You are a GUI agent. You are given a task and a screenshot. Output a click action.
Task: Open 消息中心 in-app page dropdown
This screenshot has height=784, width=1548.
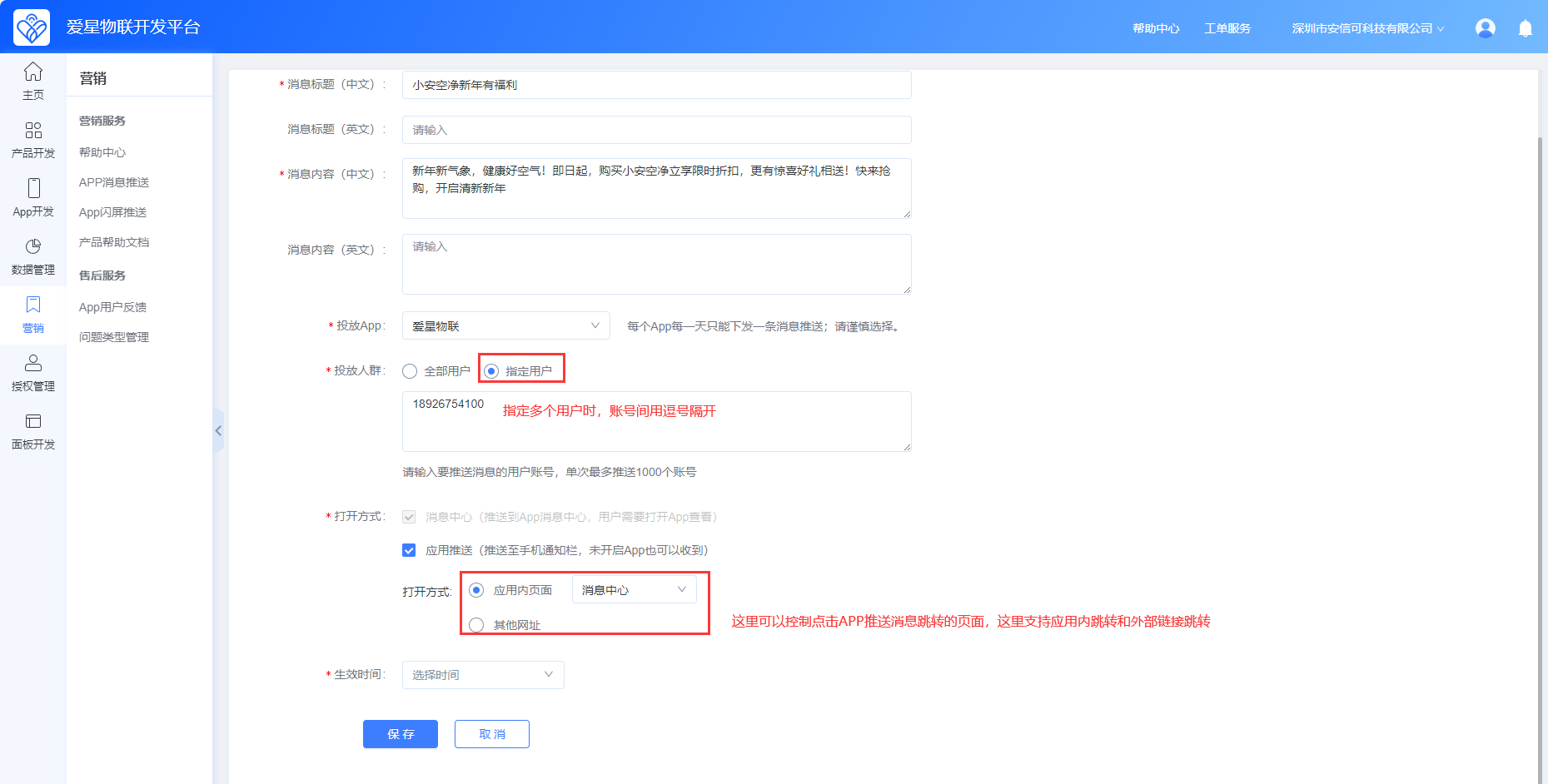pos(635,589)
